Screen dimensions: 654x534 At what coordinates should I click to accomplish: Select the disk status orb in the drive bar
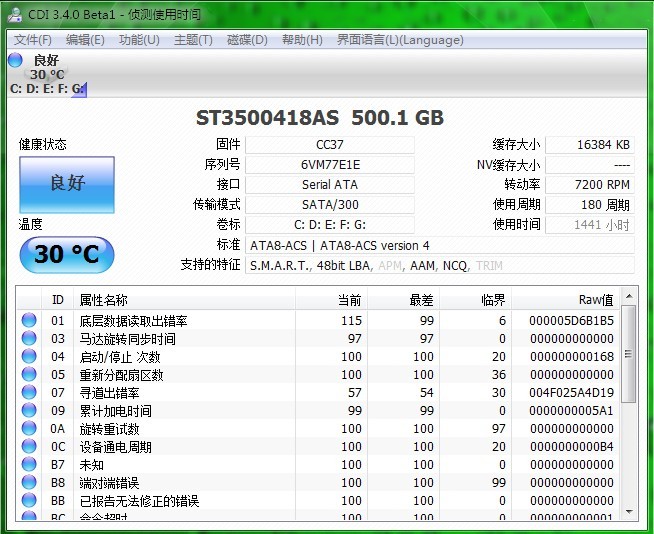point(15,61)
